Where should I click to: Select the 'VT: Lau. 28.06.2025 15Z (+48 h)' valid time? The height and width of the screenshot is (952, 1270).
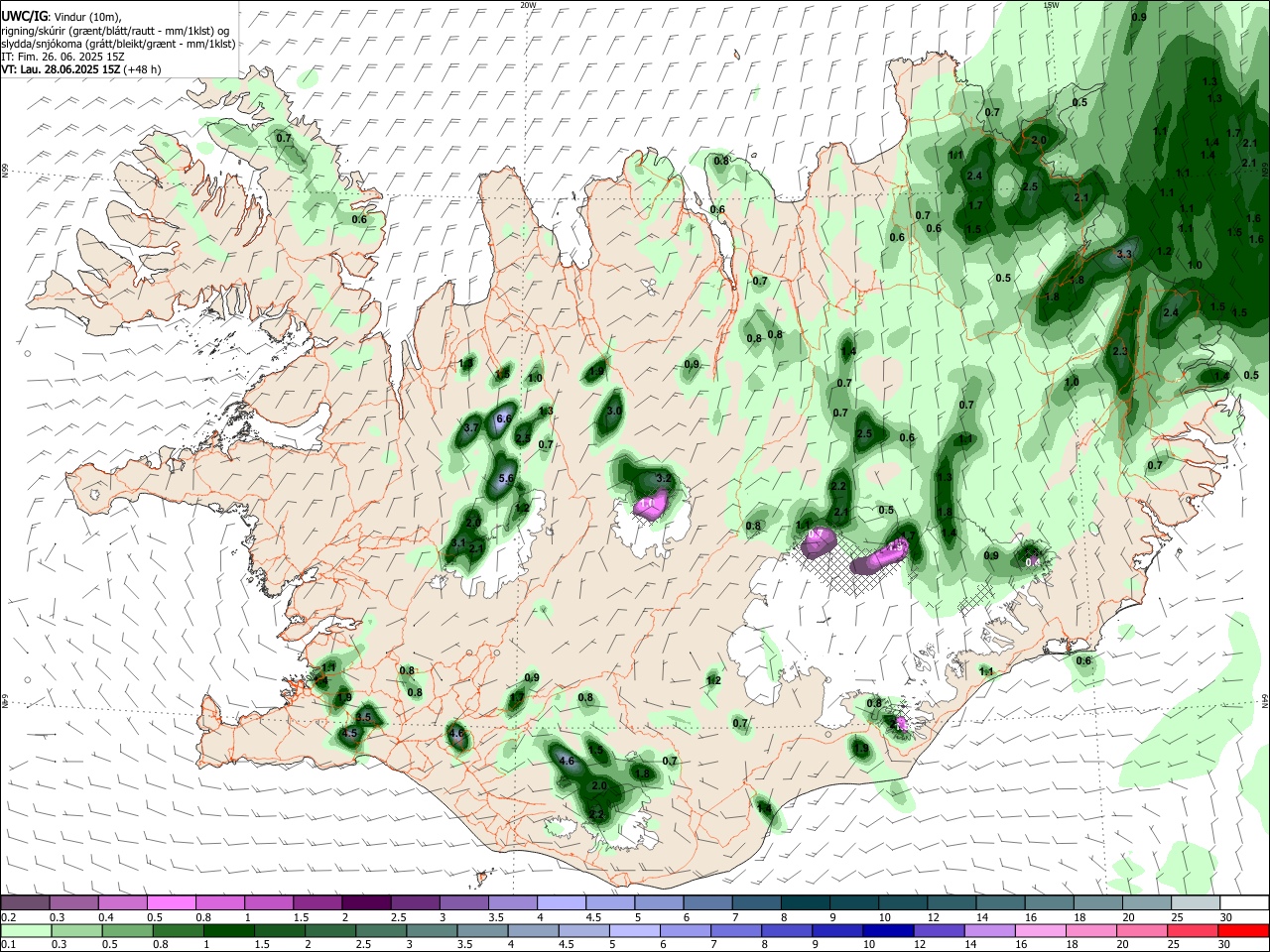pos(81,69)
